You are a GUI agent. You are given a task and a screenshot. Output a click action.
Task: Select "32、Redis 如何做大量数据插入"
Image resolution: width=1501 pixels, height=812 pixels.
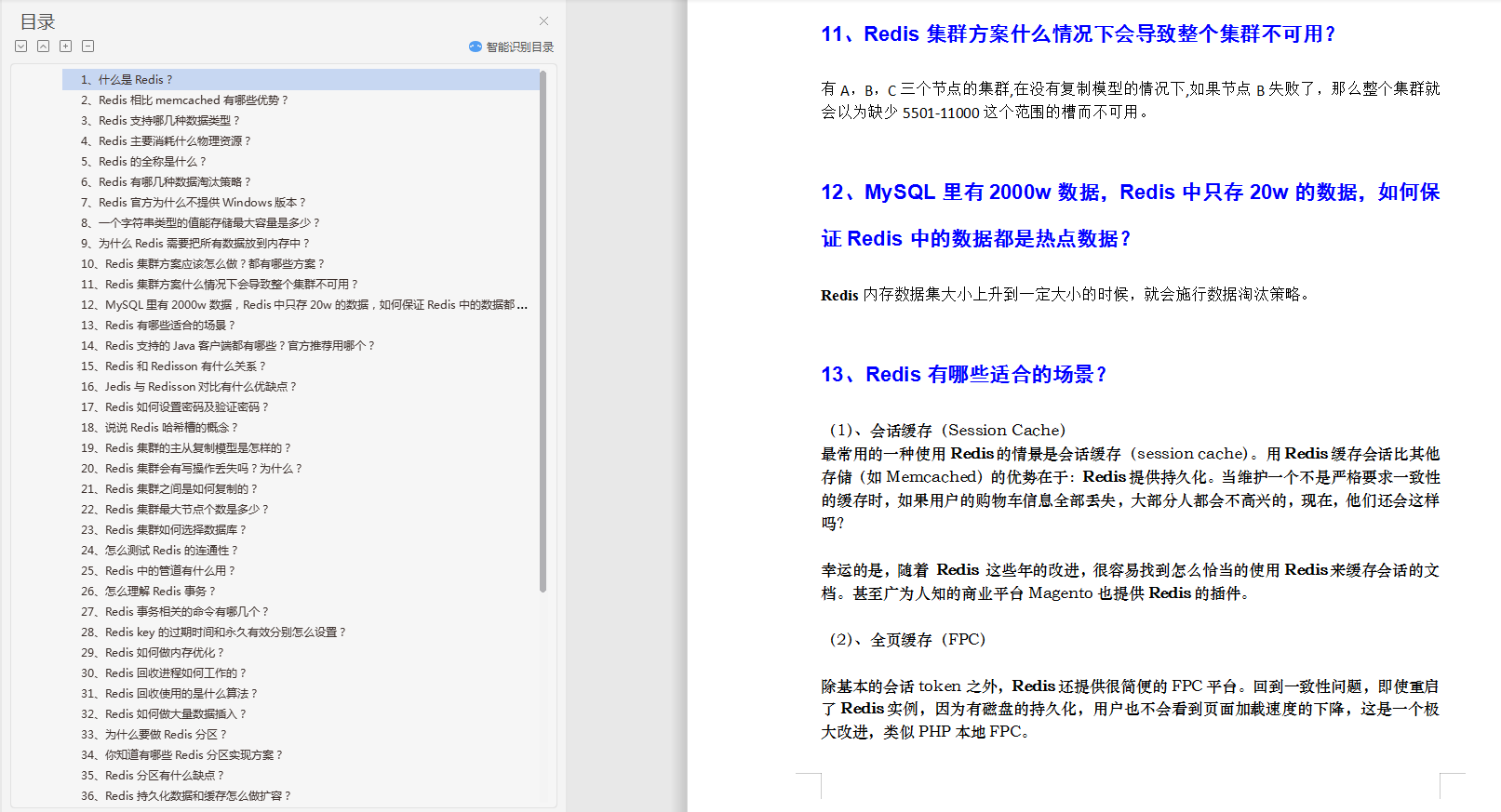click(164, 714)
